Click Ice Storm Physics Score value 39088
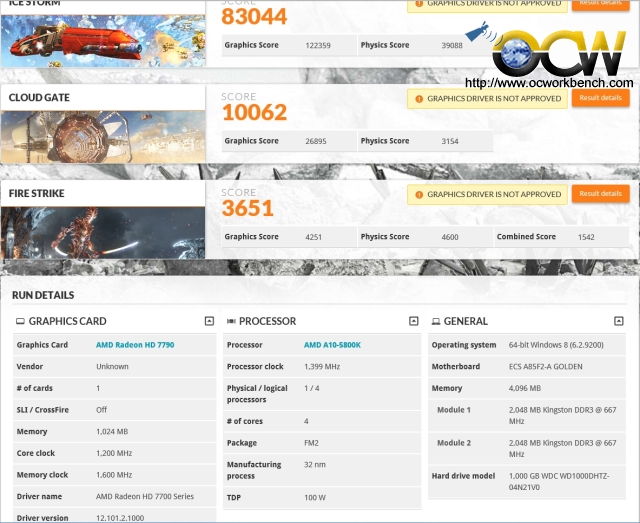 click(452, 45)
